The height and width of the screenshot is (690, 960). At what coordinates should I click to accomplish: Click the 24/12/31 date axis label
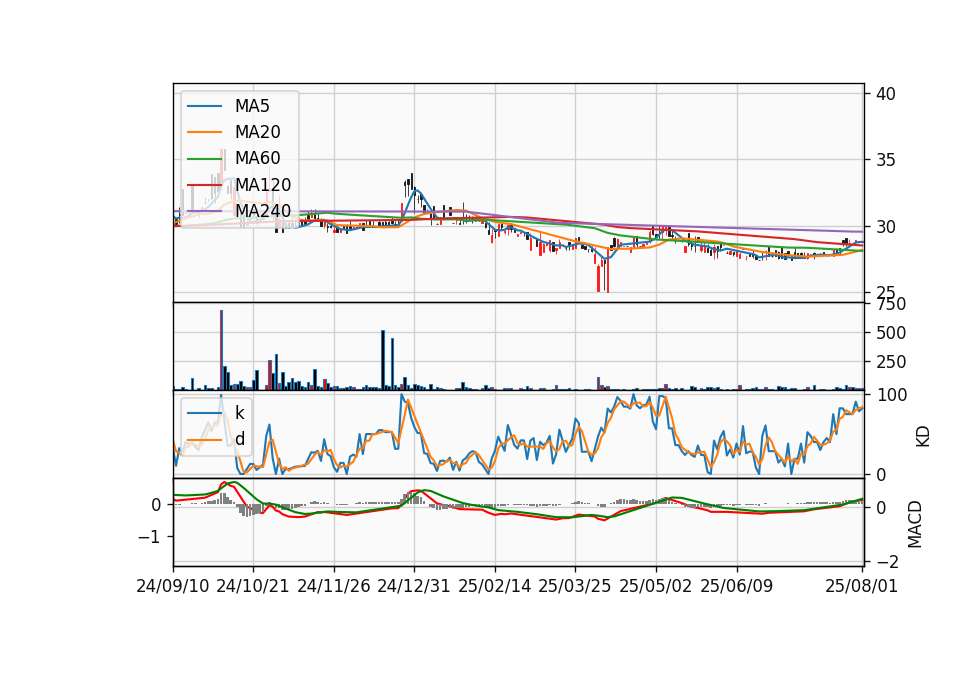(x=414, y=586)
